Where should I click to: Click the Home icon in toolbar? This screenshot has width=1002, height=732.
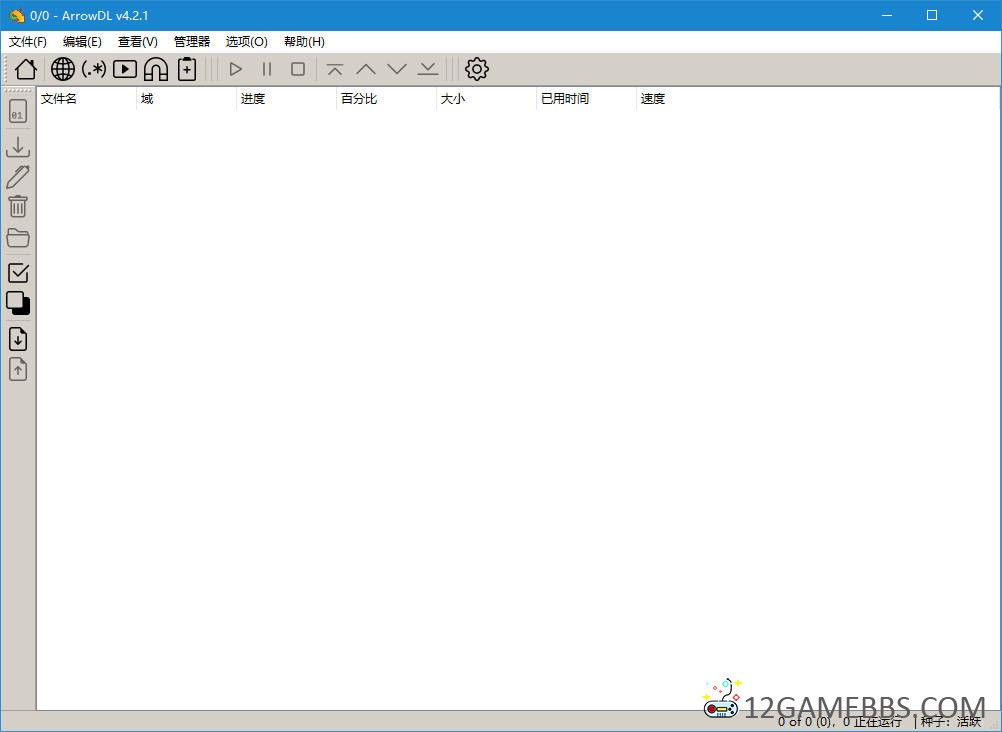(26, 69)
